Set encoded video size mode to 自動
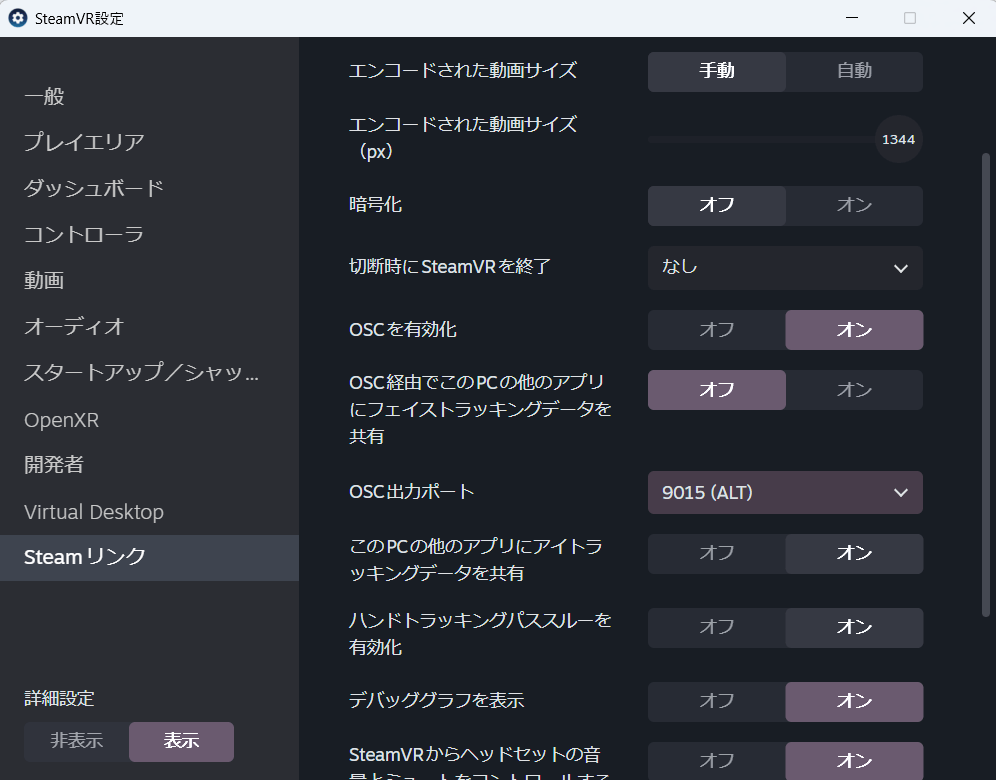 pyautogui.click(x=854, y=71)
